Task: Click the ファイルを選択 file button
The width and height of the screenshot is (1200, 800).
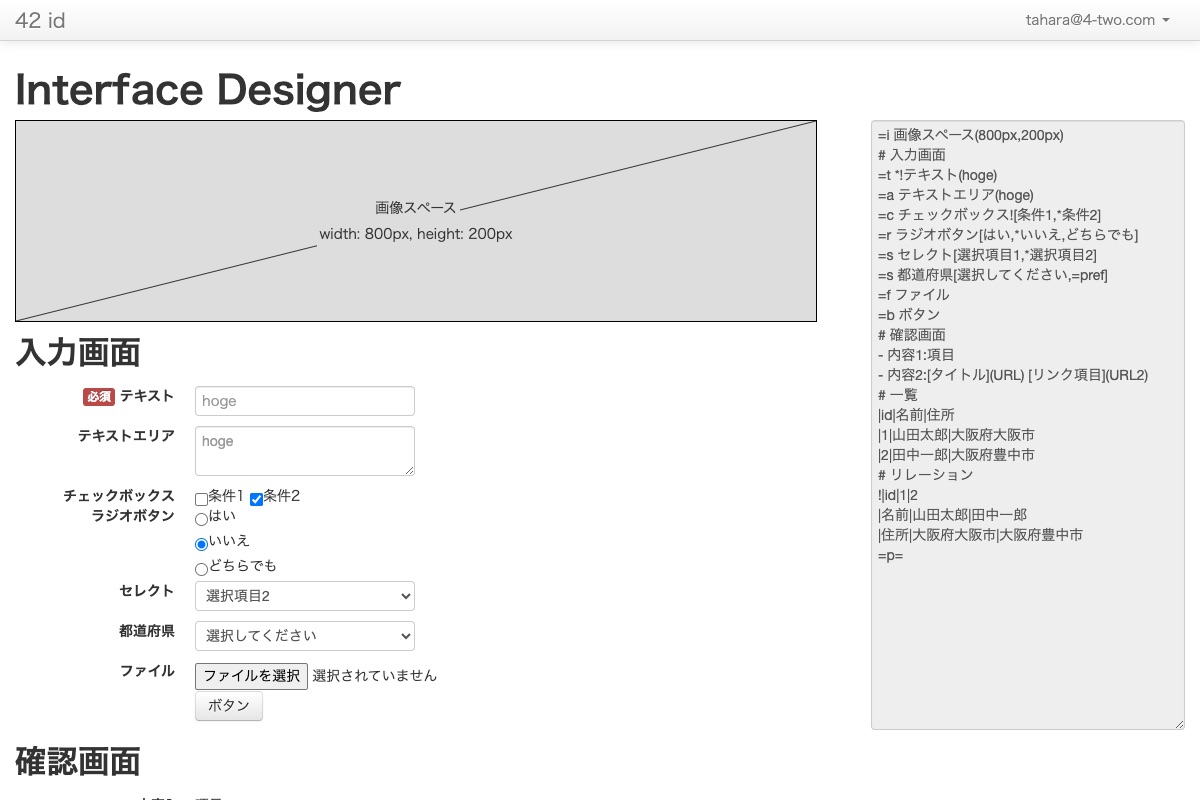Action: (x=251, y=676)
